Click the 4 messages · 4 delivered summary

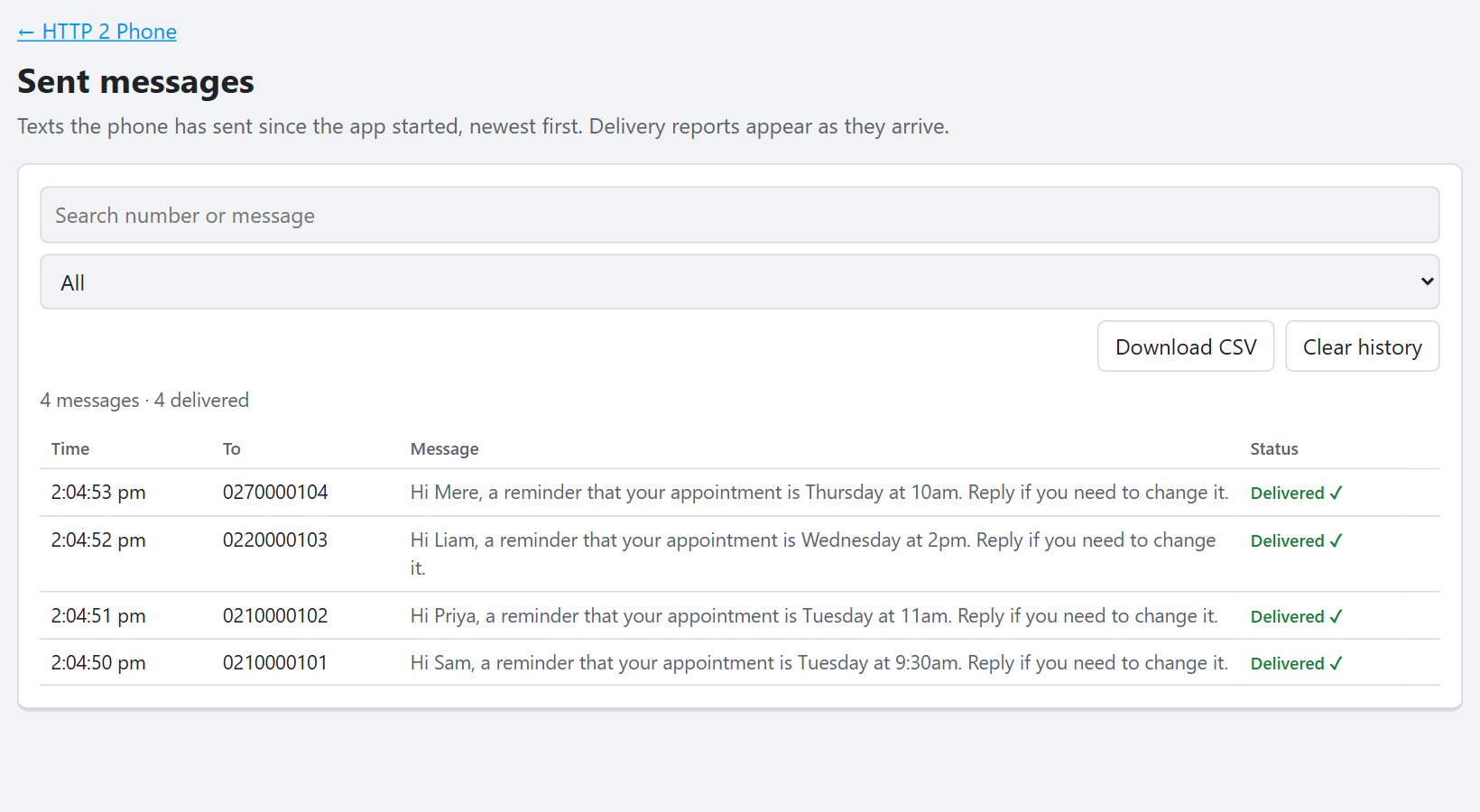(x=144, y=401)
